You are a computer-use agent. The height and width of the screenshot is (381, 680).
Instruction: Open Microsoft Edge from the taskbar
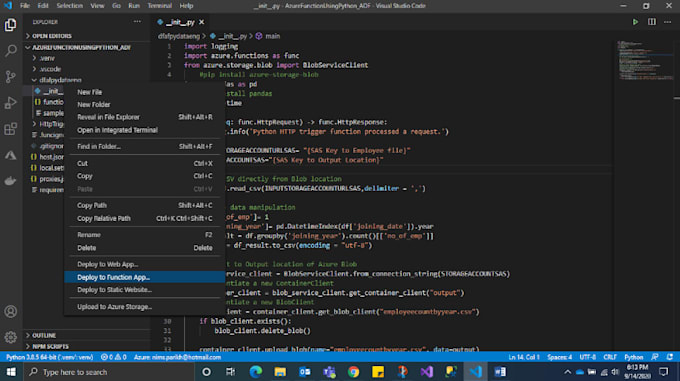[256, 372]
